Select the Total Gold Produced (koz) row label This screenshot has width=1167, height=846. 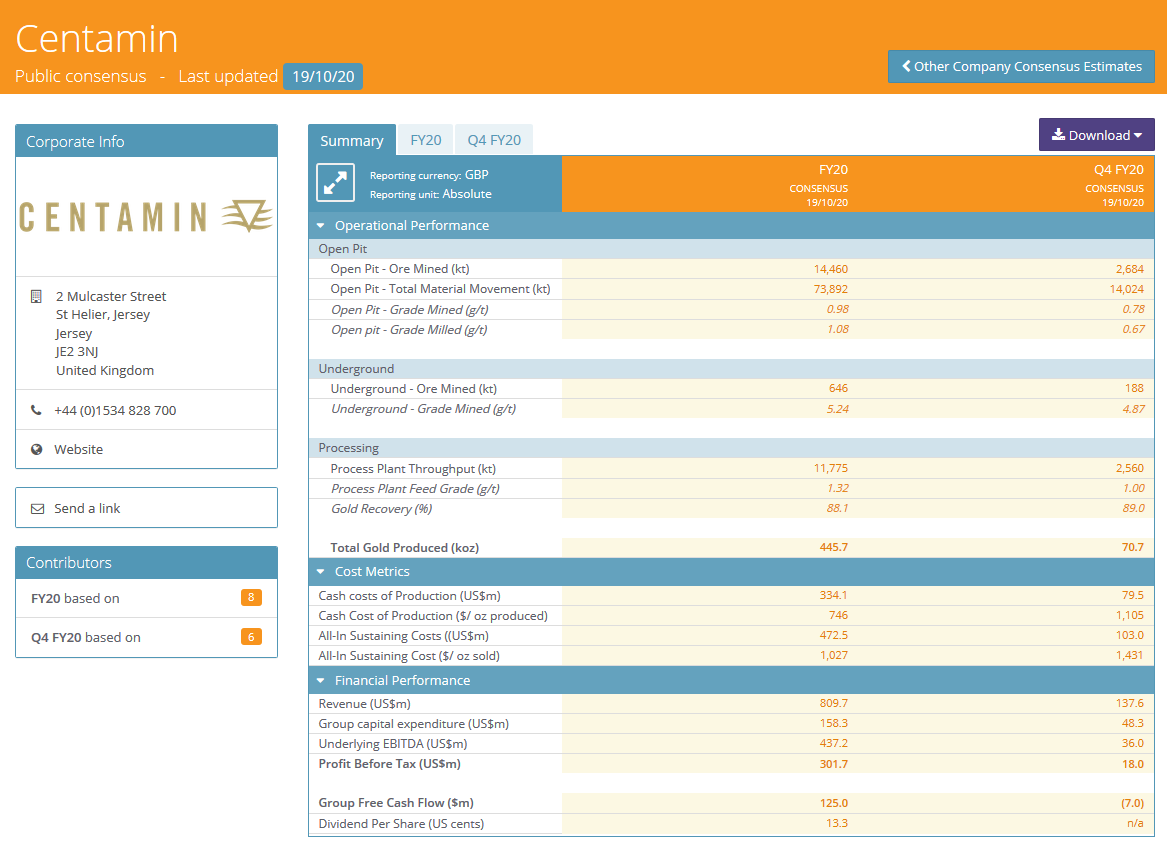(405, 548)
